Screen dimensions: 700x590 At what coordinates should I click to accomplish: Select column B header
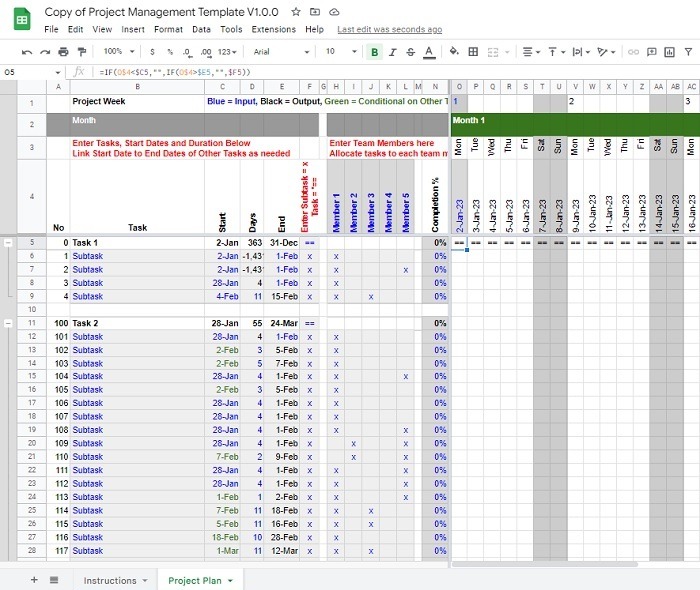pyautogui.click(x=137, y=87)
